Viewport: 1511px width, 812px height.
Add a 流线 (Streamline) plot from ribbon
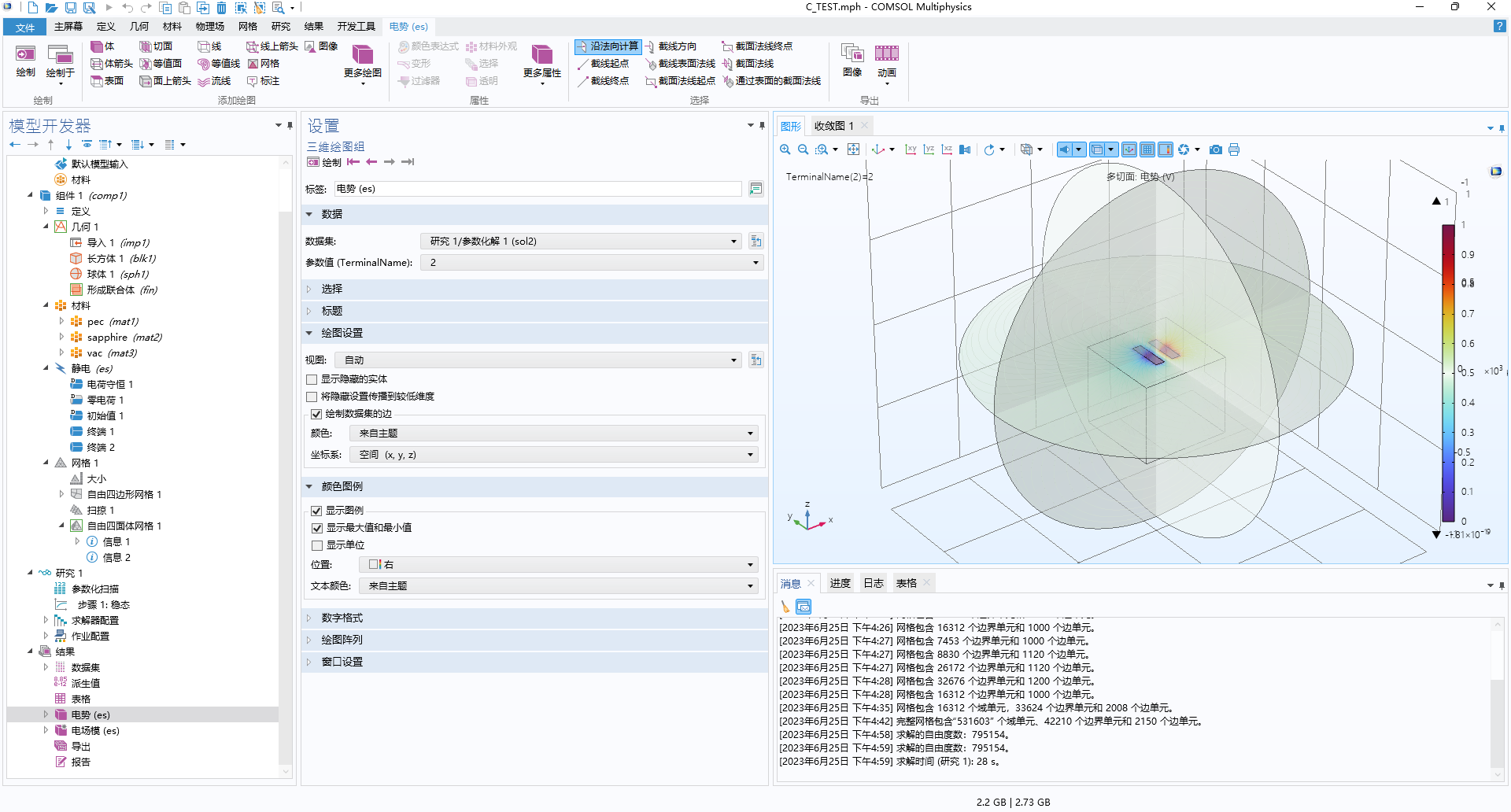214,81
